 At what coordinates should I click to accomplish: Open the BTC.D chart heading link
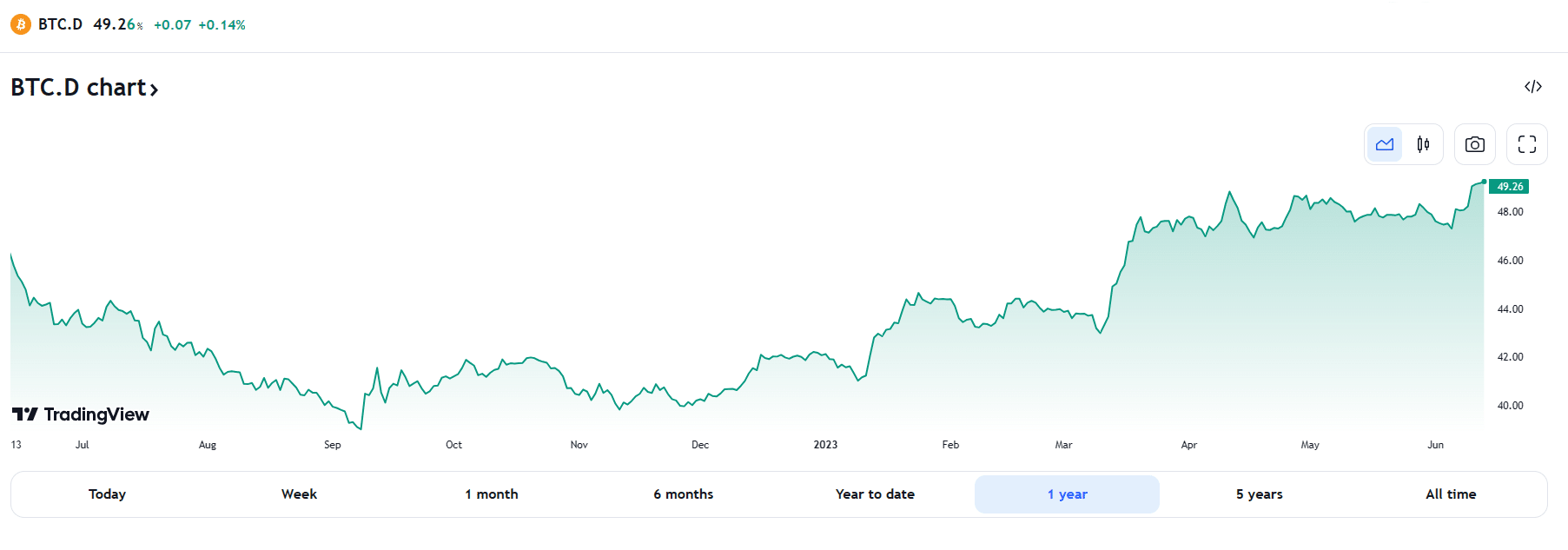[x=84, y=88]
